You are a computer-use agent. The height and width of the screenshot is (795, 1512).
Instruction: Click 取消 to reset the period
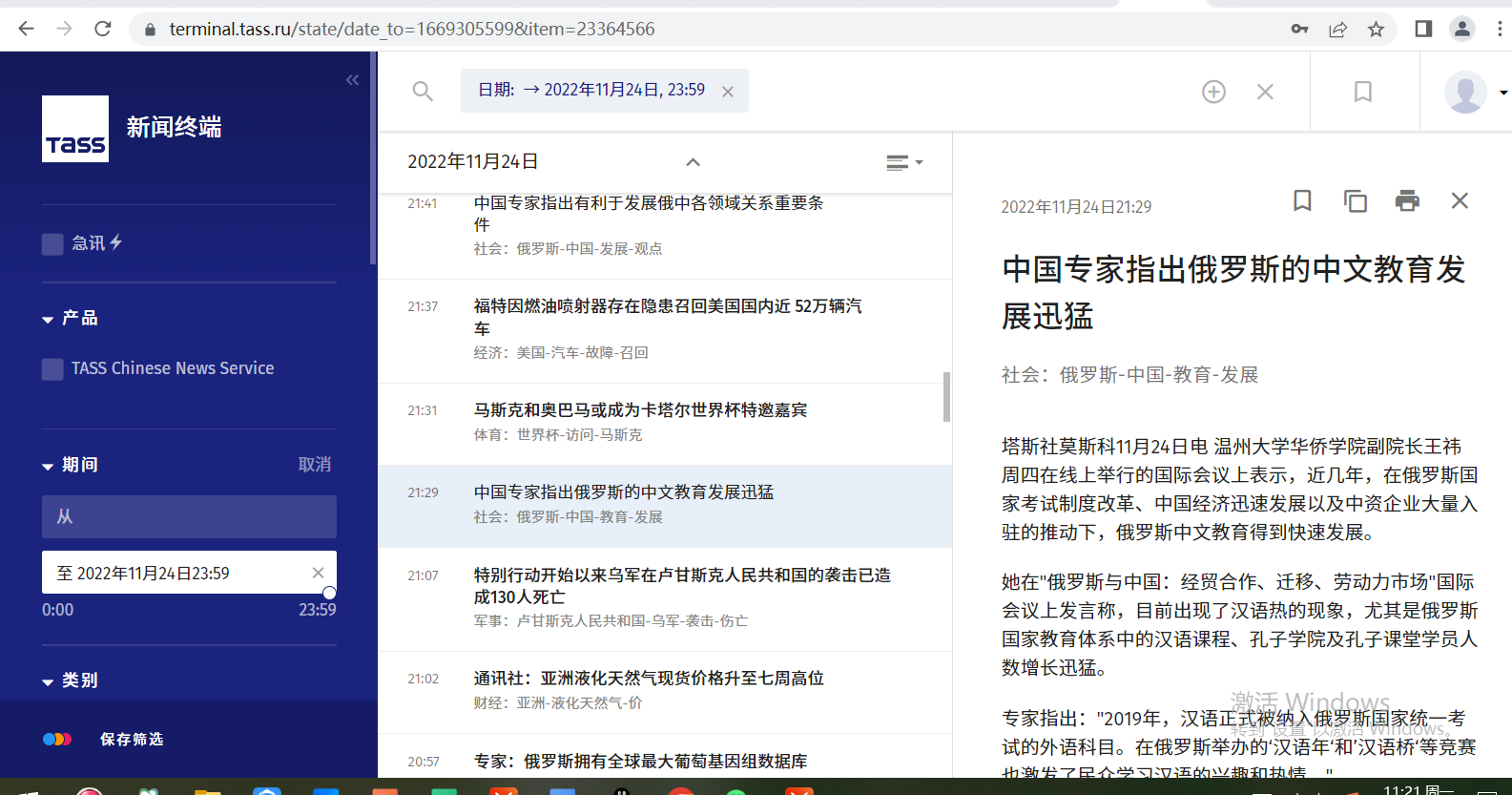point(315,465)
